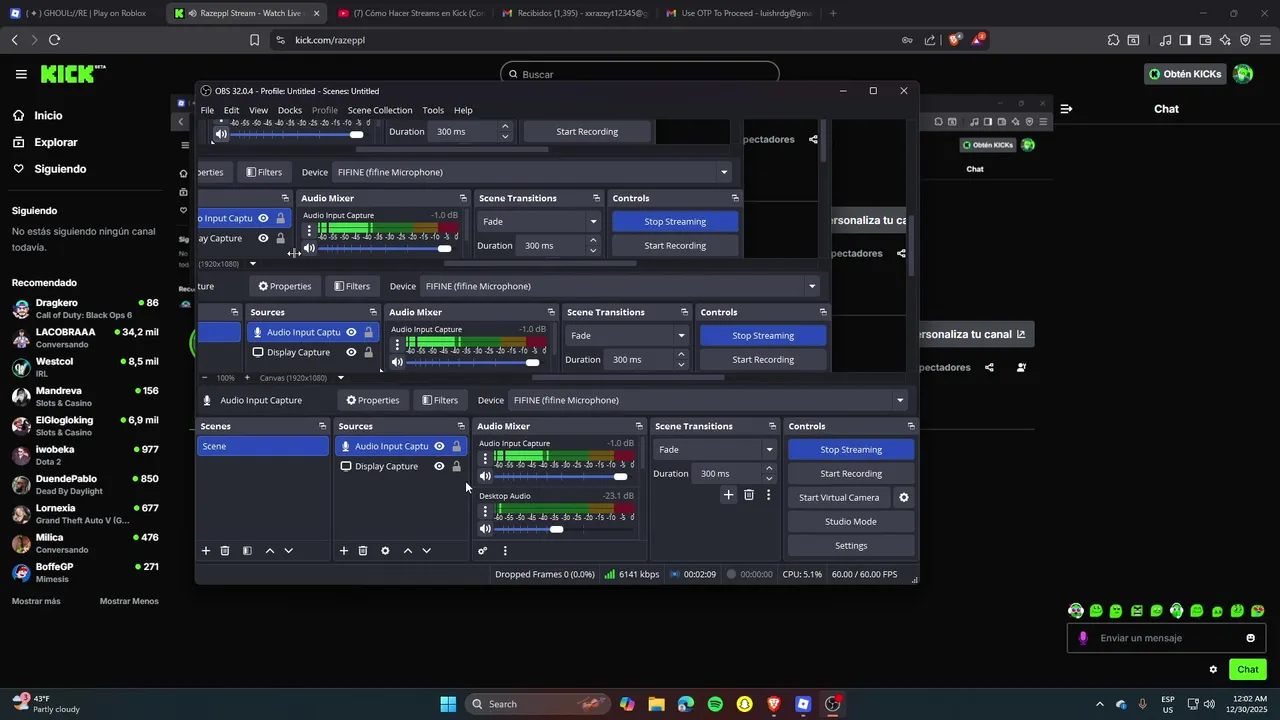
Task: Select Scene in the Scenes list
Action: [263, 446]
